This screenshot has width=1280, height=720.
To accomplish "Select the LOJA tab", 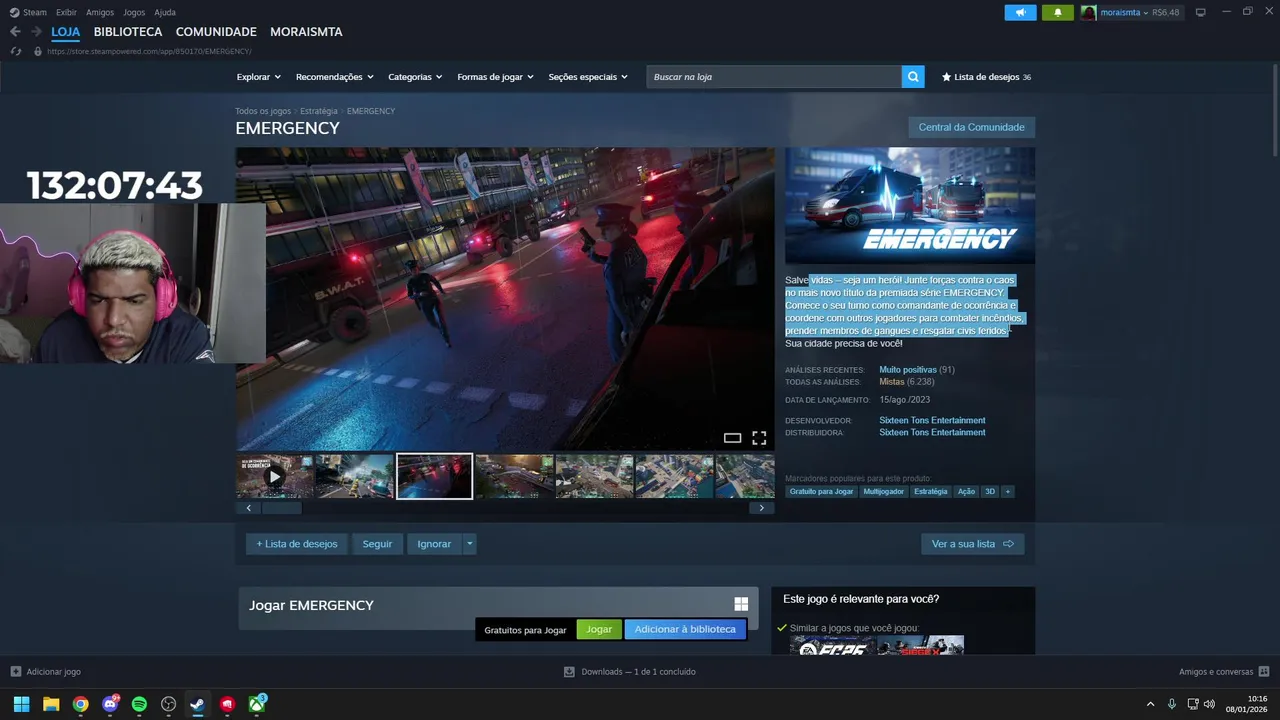I will tap(66, 32).
